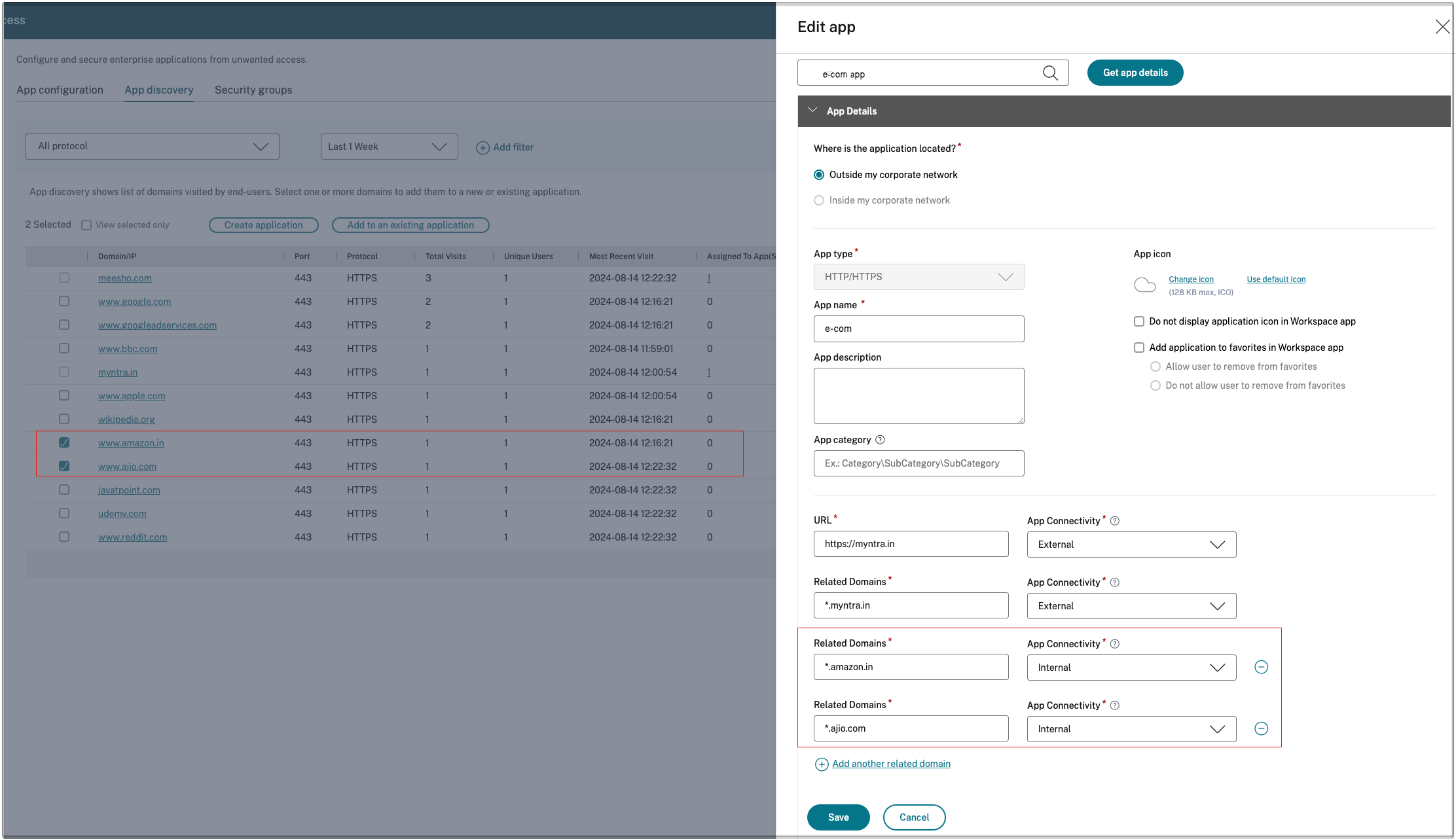Click the Change icon link
Image resolution: width=1456 pixels, height=839 pixels.
click(x=1191, y=279)
